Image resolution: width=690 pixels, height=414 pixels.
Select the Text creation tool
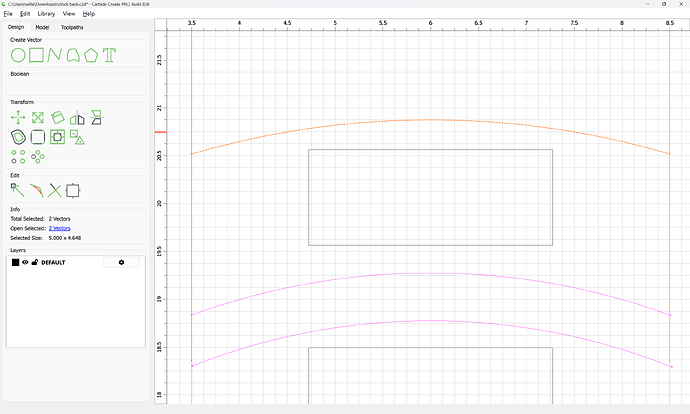click(109, 55)
